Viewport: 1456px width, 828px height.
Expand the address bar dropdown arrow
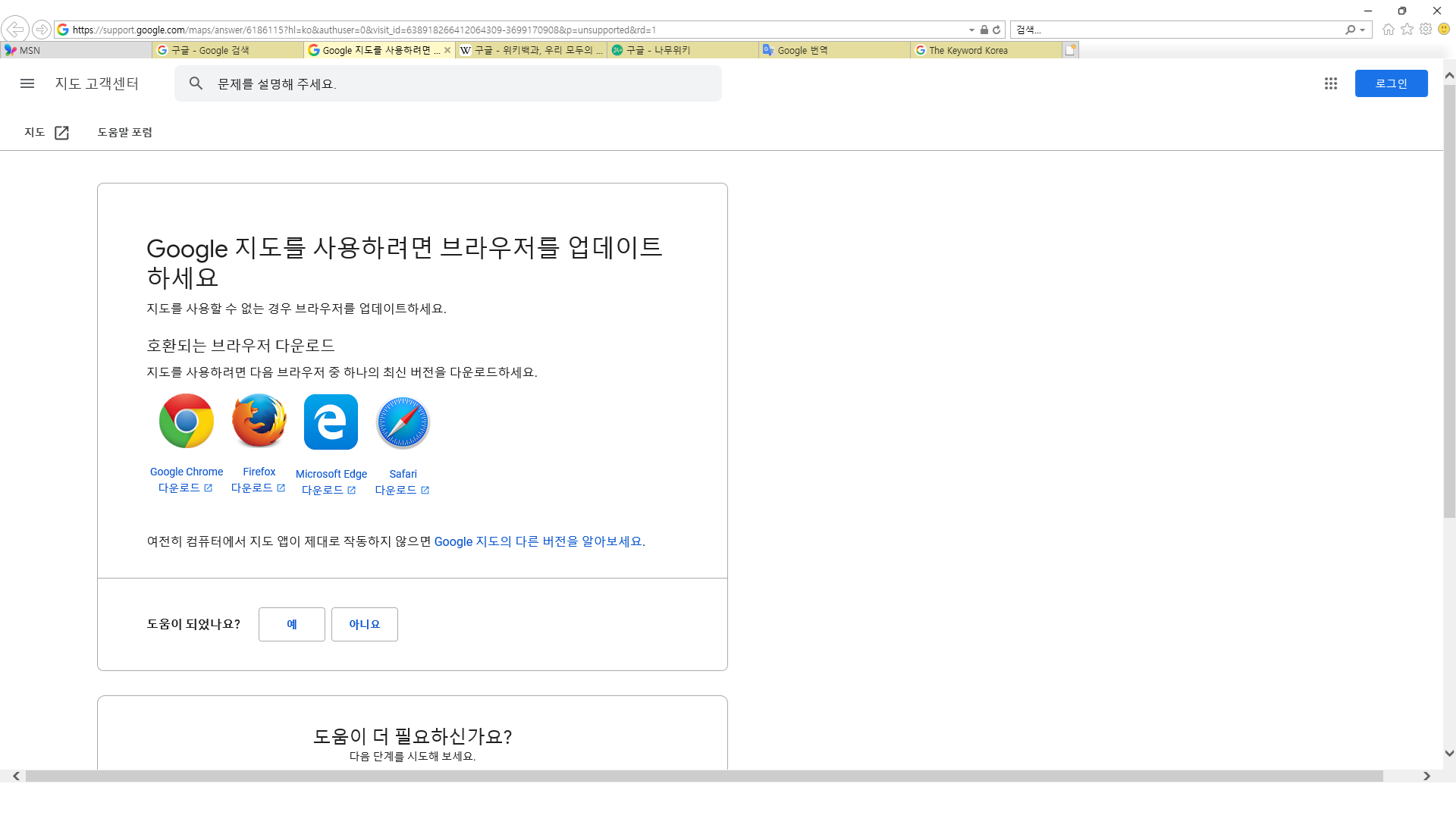click(x=971, y=30)
